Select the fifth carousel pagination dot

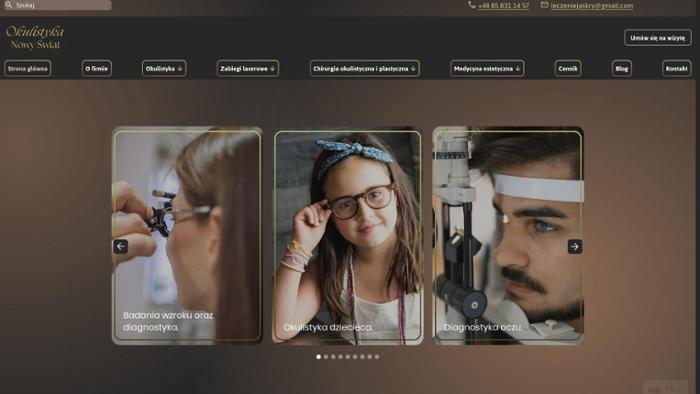pos(348,357)
